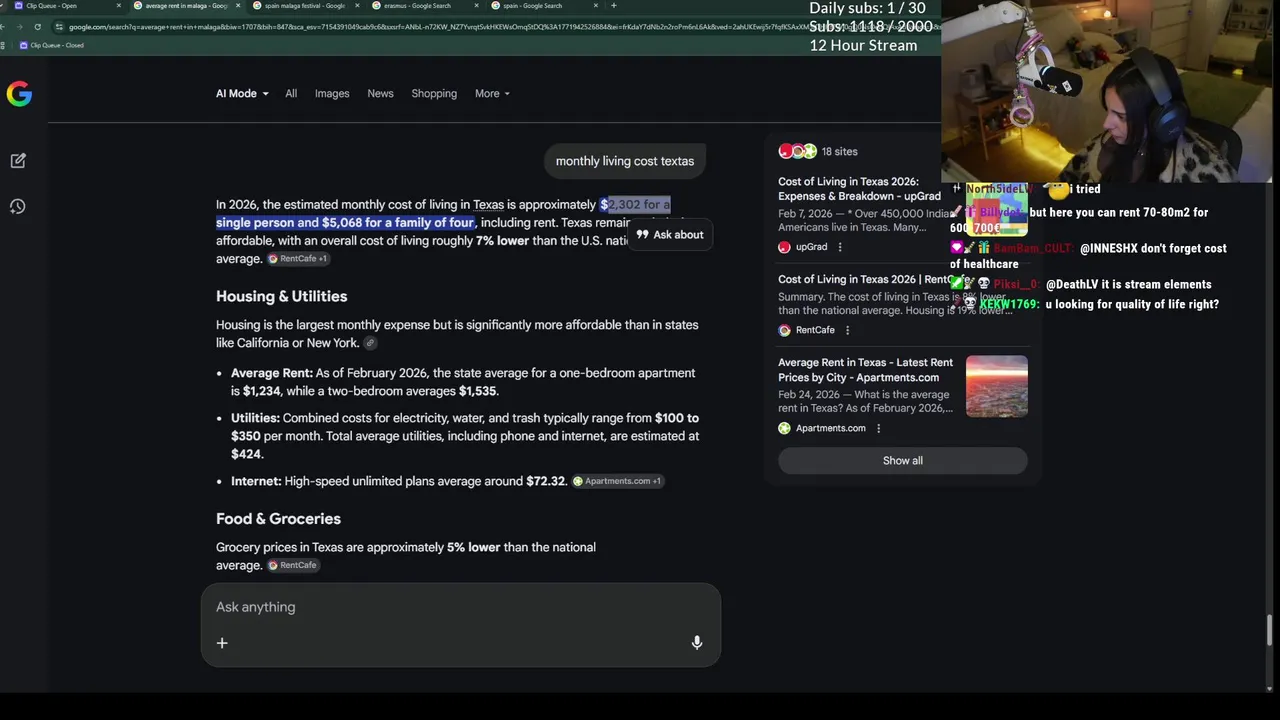Open the RentCafe +1 source chip
The width and height of the screenshot is (1280, 720).
tap(298, 259)
